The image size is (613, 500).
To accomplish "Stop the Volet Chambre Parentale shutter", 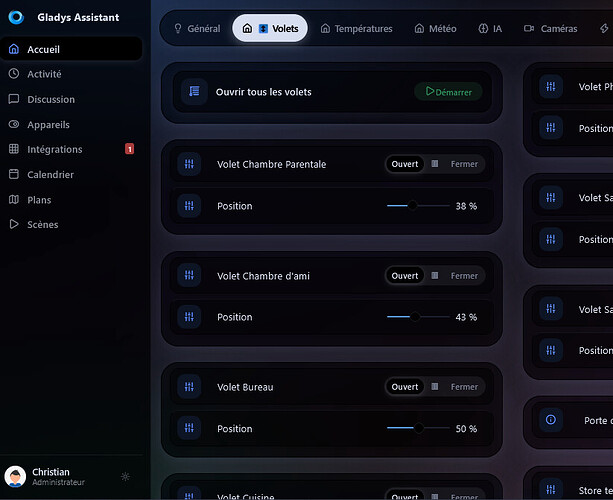I will click(435, 164).
